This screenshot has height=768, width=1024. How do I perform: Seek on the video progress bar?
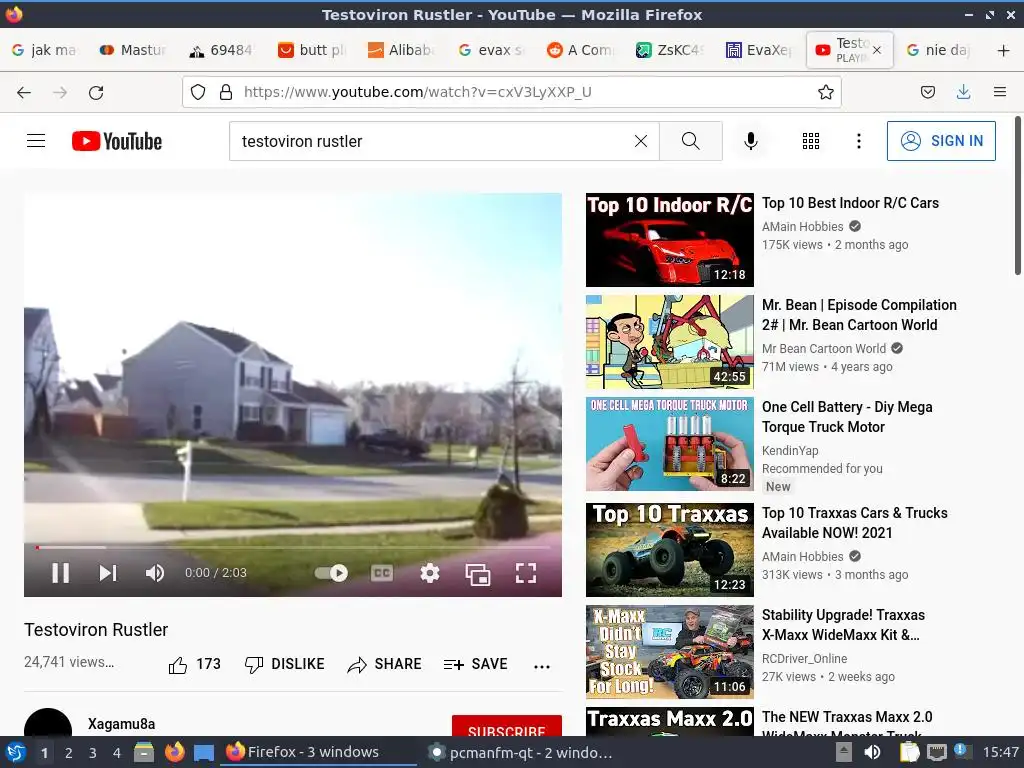[293, 547]
